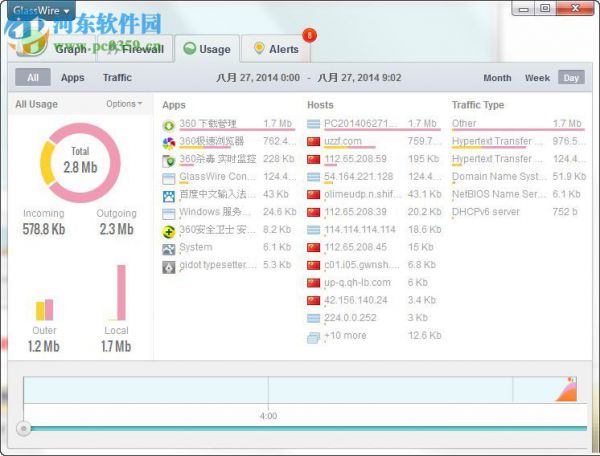Select the uzzf.com host link
Screen dimensions: 600x456
tap(343, 141)
